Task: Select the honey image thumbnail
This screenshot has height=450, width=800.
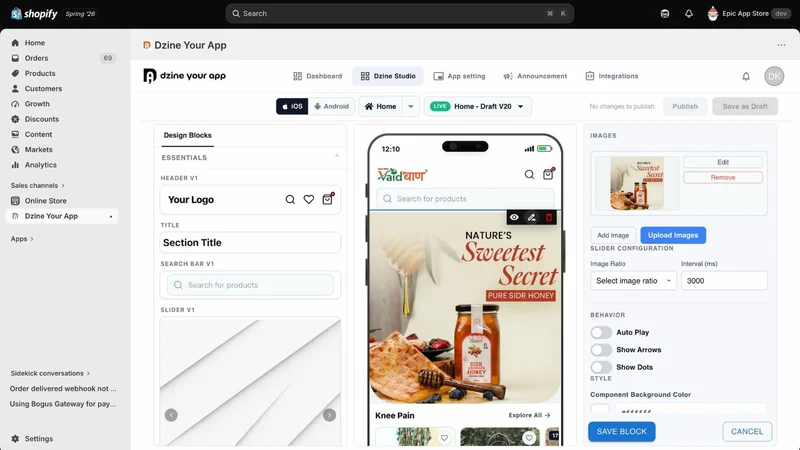Action: pos(637,184)
